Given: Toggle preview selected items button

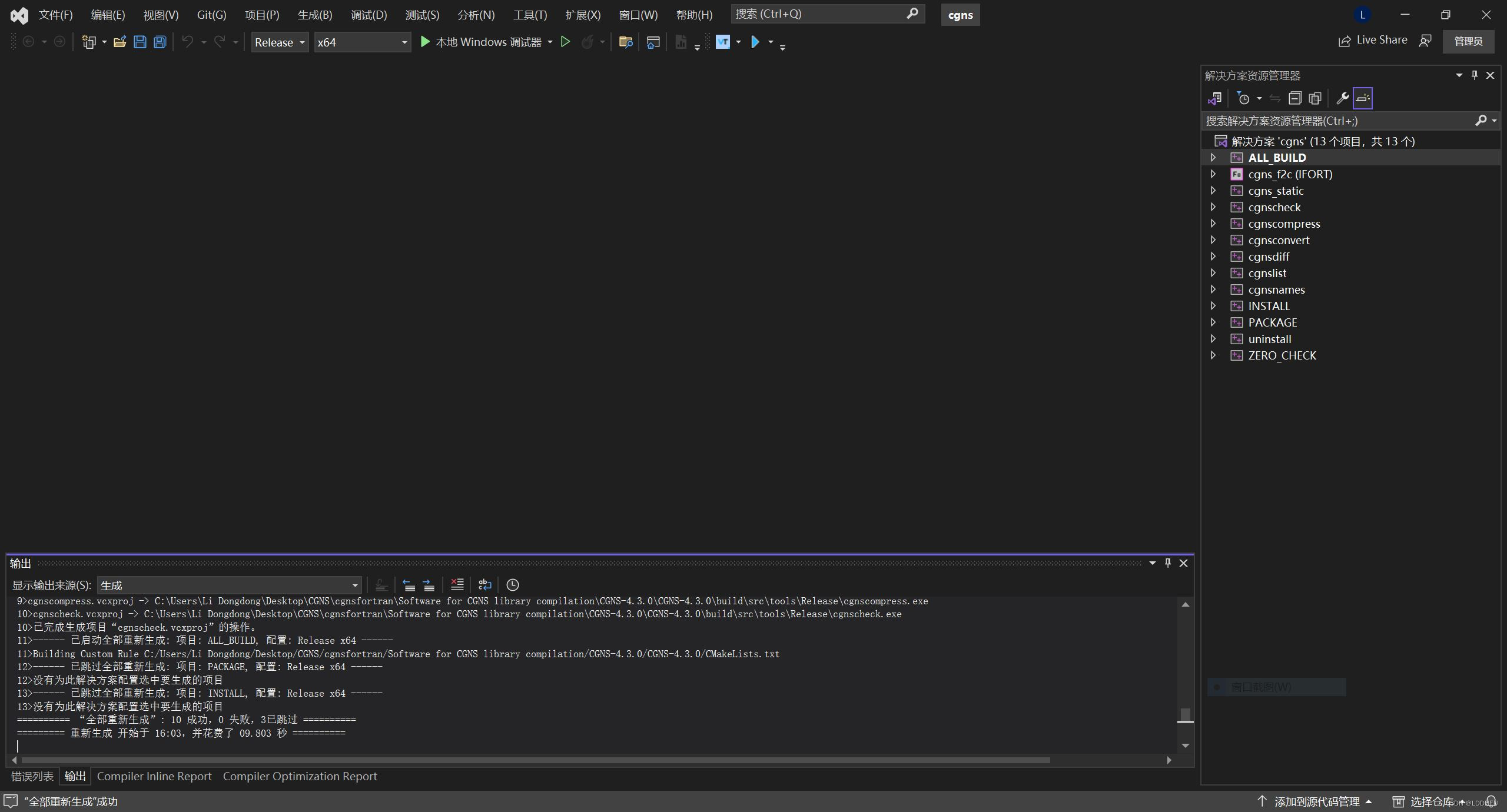Looking at the screenshot, I should click(x=1362, y=98).
